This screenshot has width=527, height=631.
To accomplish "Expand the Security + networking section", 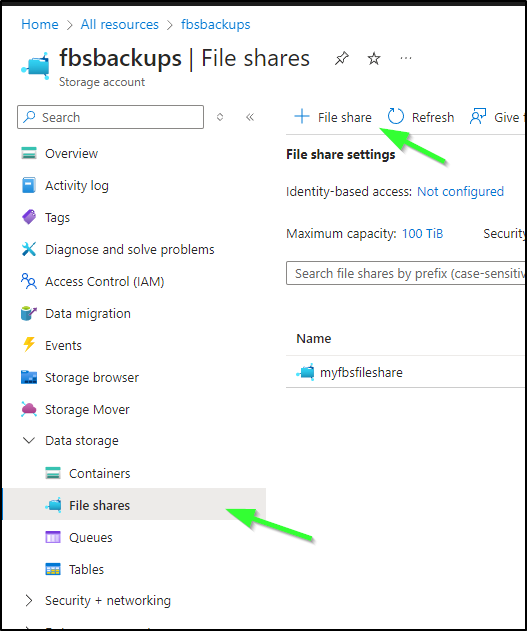I will pyautogui.click(x=29, y=600).
